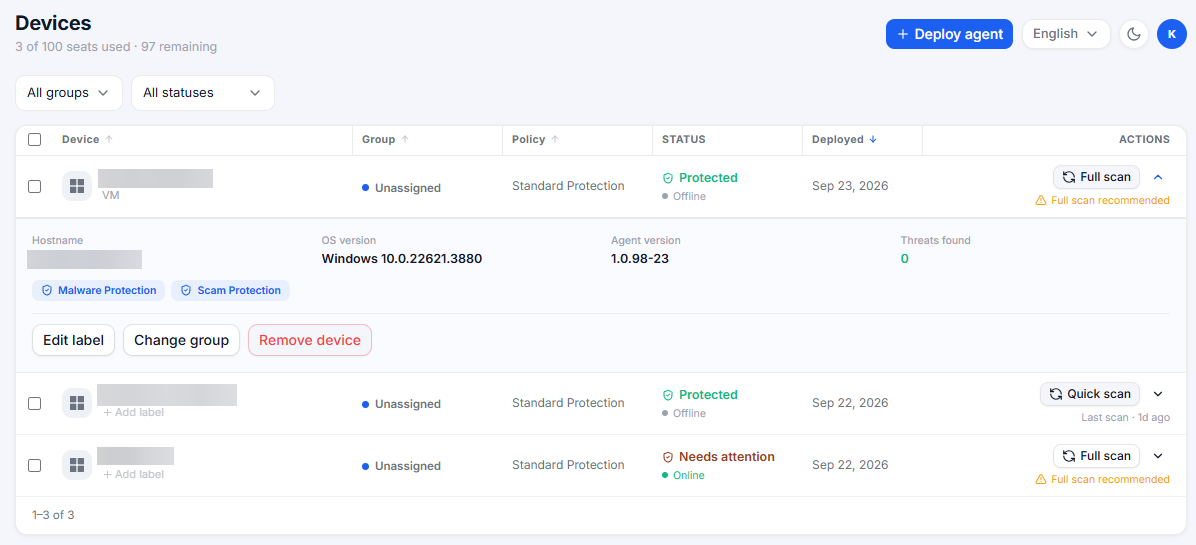The image size is (1196, 545).
Task: Click the STATUS column header
Action: (x=683, y=139)
